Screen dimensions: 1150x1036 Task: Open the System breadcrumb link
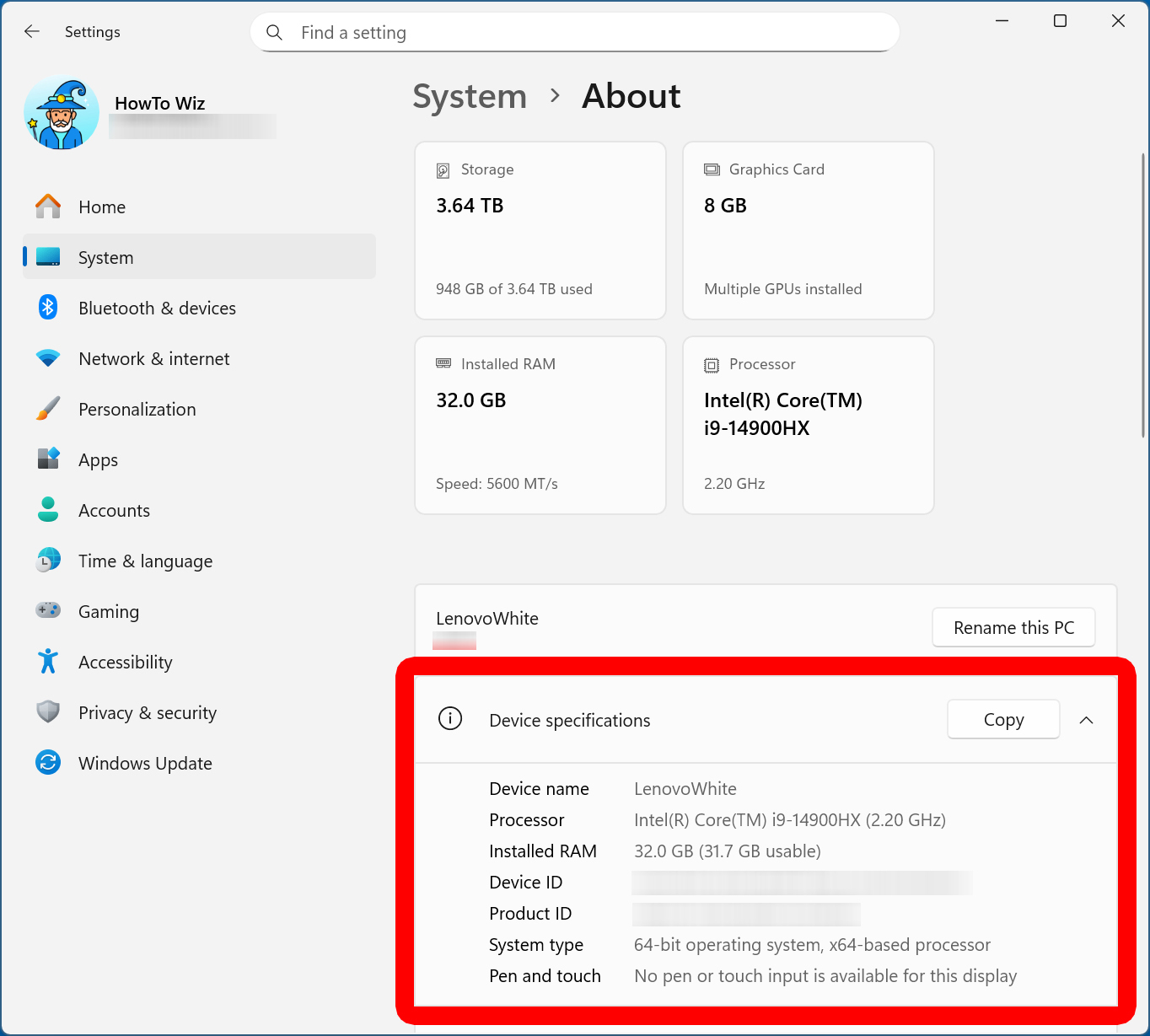click(470, 96)
